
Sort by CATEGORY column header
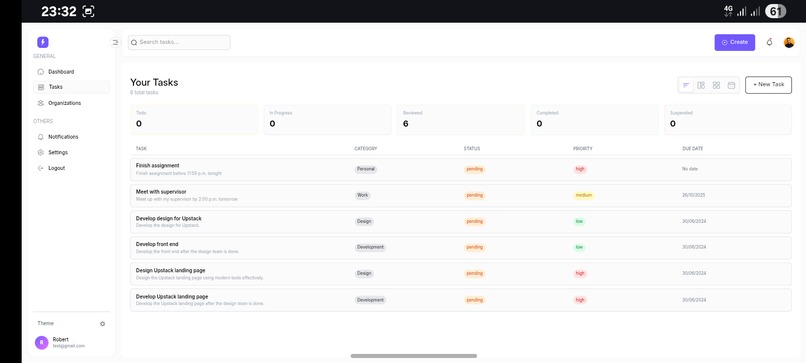click(365, 149)
